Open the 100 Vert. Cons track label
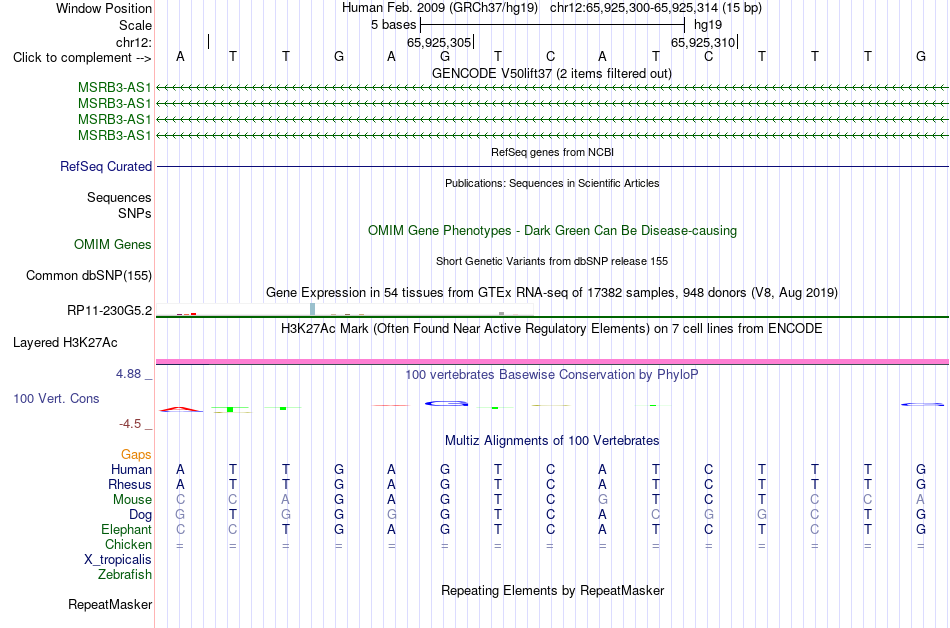950x628 pixels. [x=56, y=398]
